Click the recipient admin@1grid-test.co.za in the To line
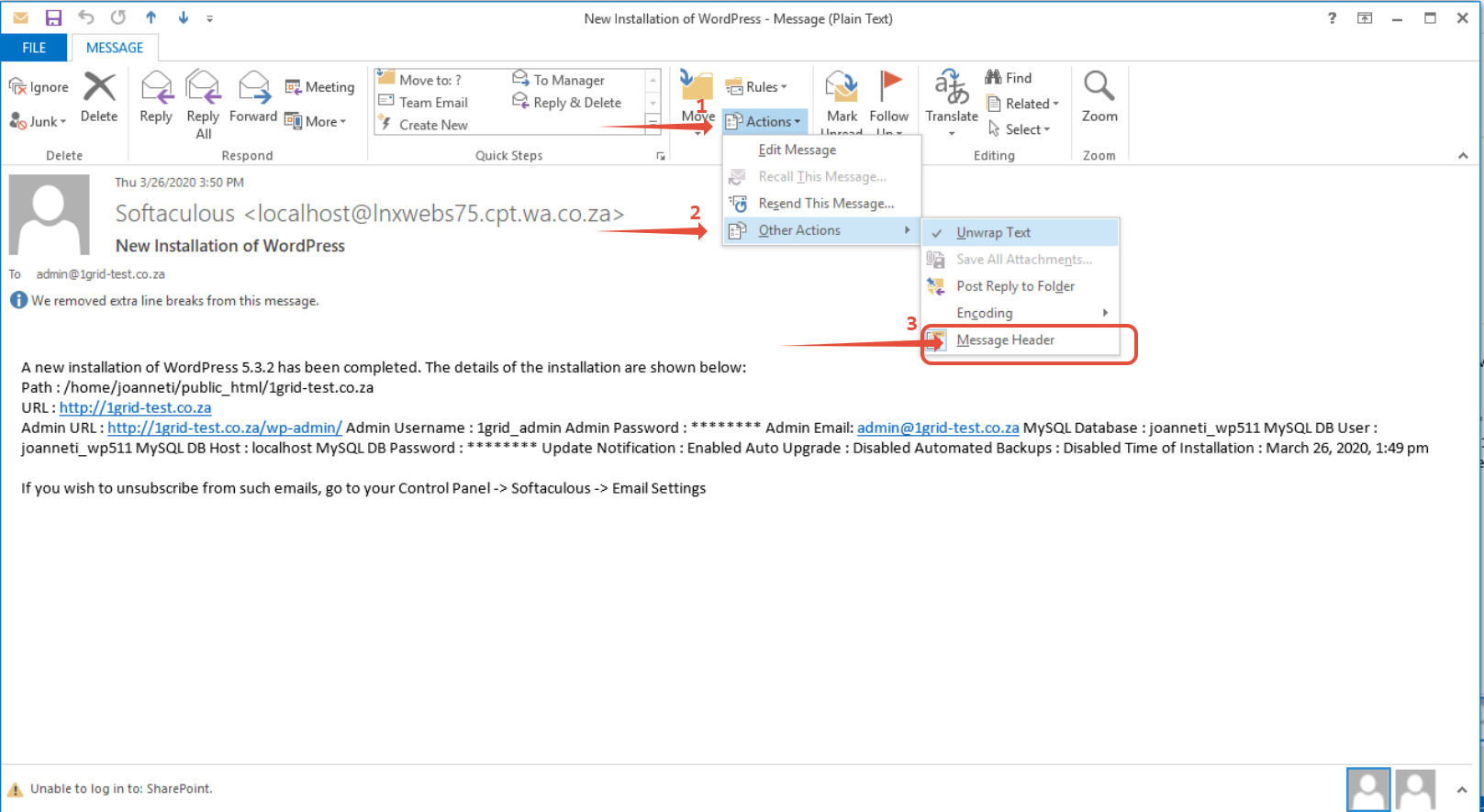 (x=101, y=273)
